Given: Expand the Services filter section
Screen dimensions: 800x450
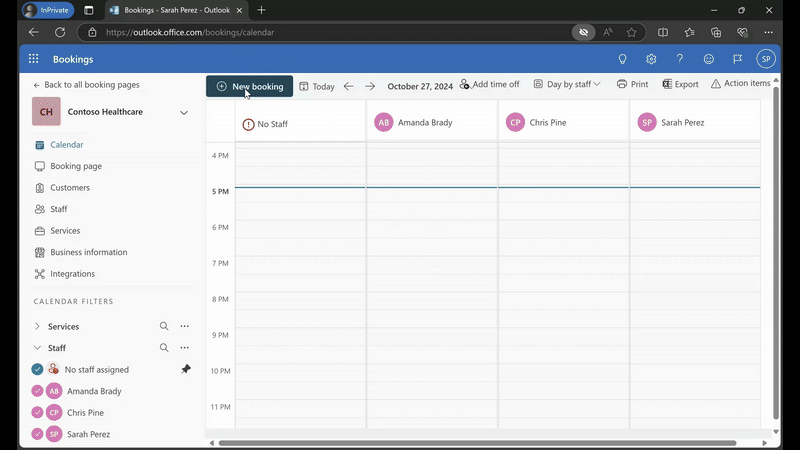Looking at the screenshot, I should tap(37, 326).
